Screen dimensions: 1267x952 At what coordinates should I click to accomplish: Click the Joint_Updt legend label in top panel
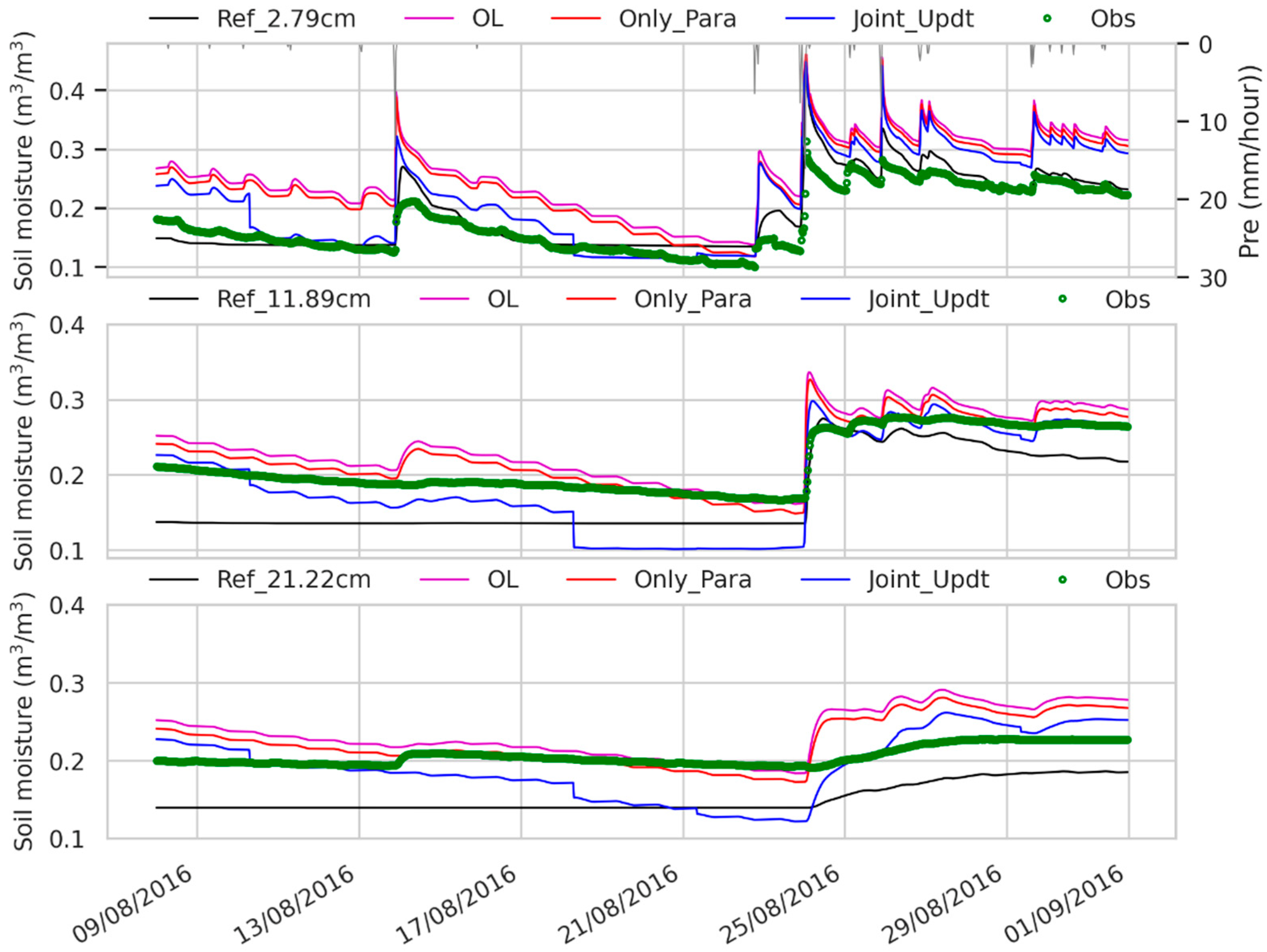[x=913, y=19]
